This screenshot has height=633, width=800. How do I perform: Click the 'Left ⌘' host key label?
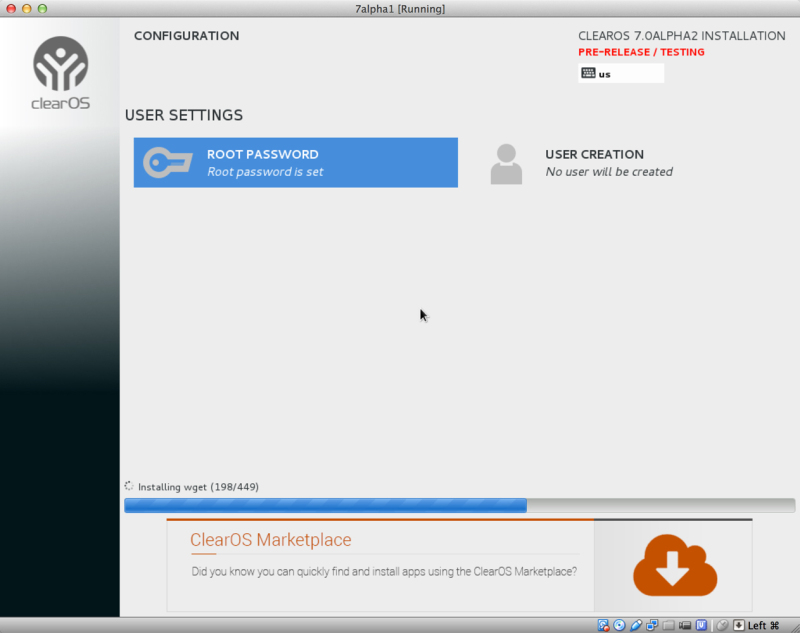click(x=764, y=625)
